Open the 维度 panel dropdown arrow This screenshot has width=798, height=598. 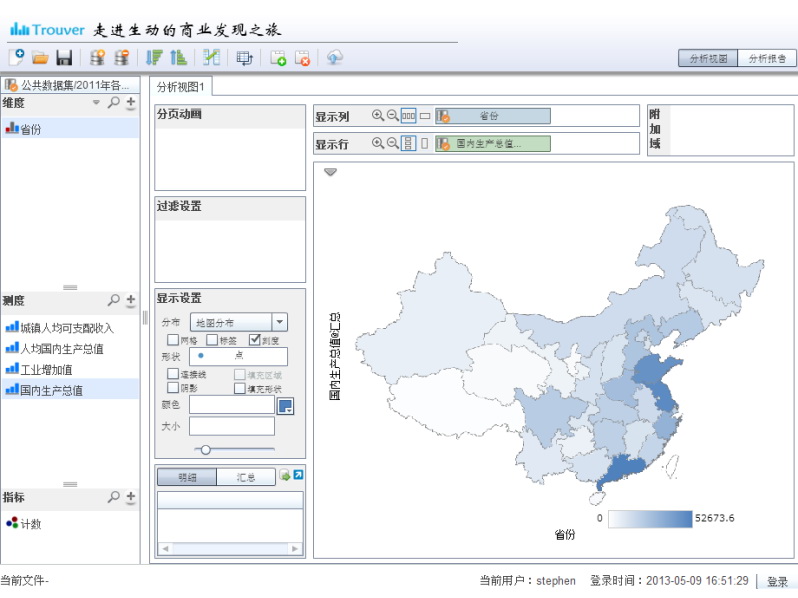coord(96,102)
